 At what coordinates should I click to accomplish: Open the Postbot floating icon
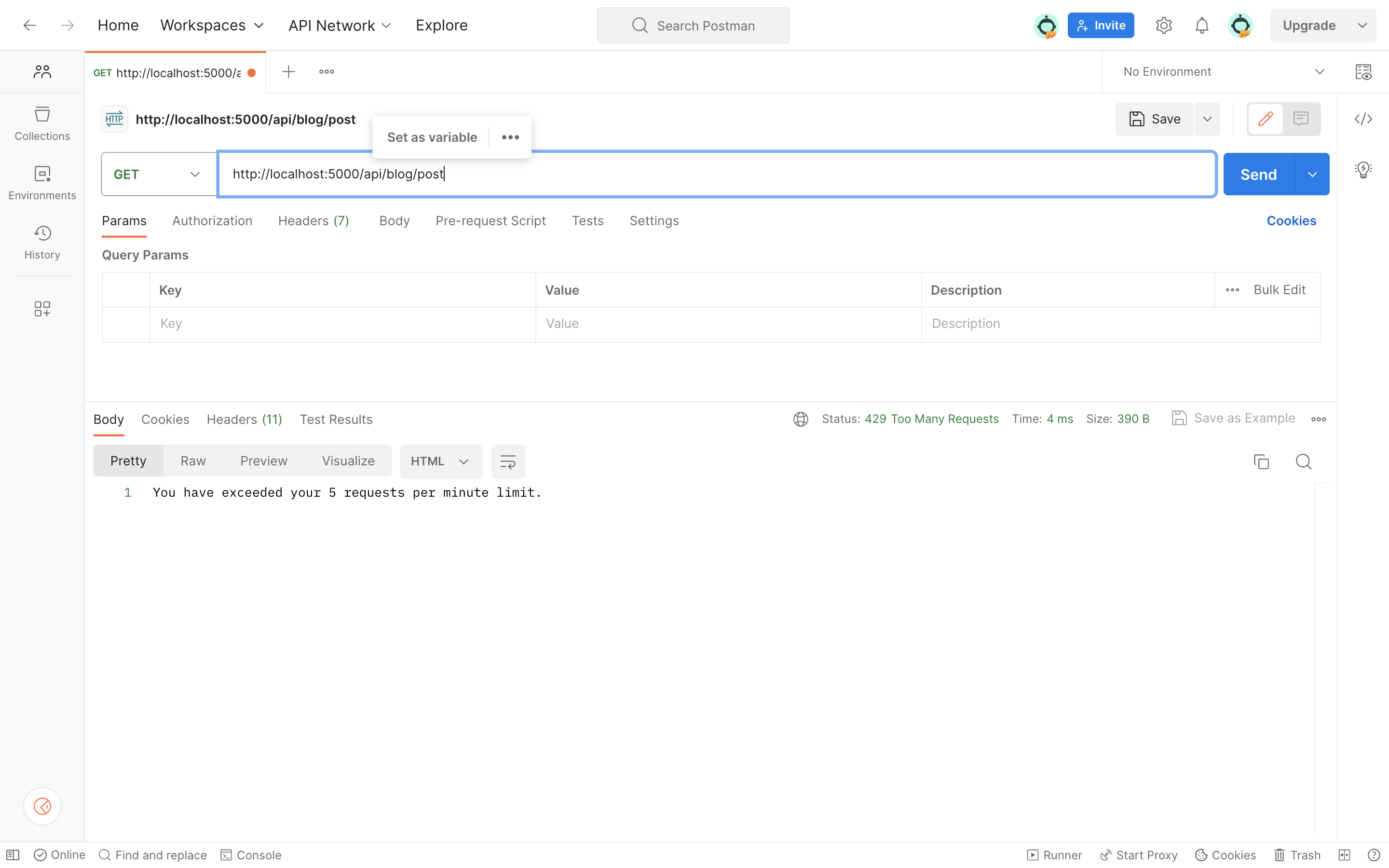coord(42,806)
